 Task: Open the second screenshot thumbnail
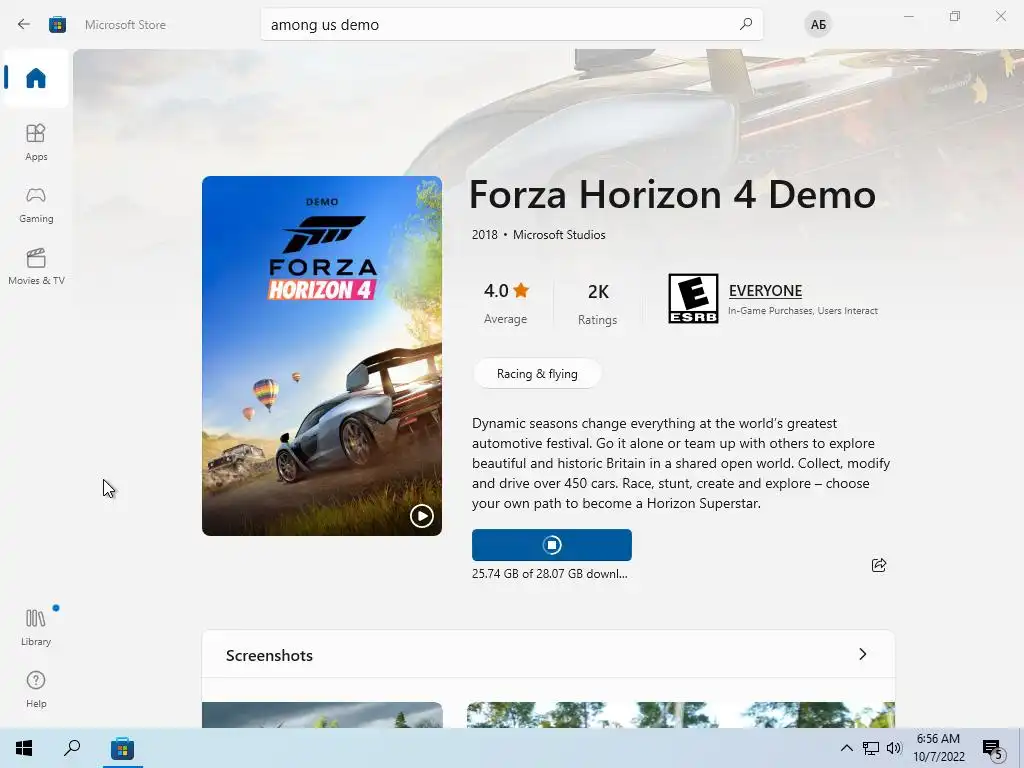tap(680, 715)
